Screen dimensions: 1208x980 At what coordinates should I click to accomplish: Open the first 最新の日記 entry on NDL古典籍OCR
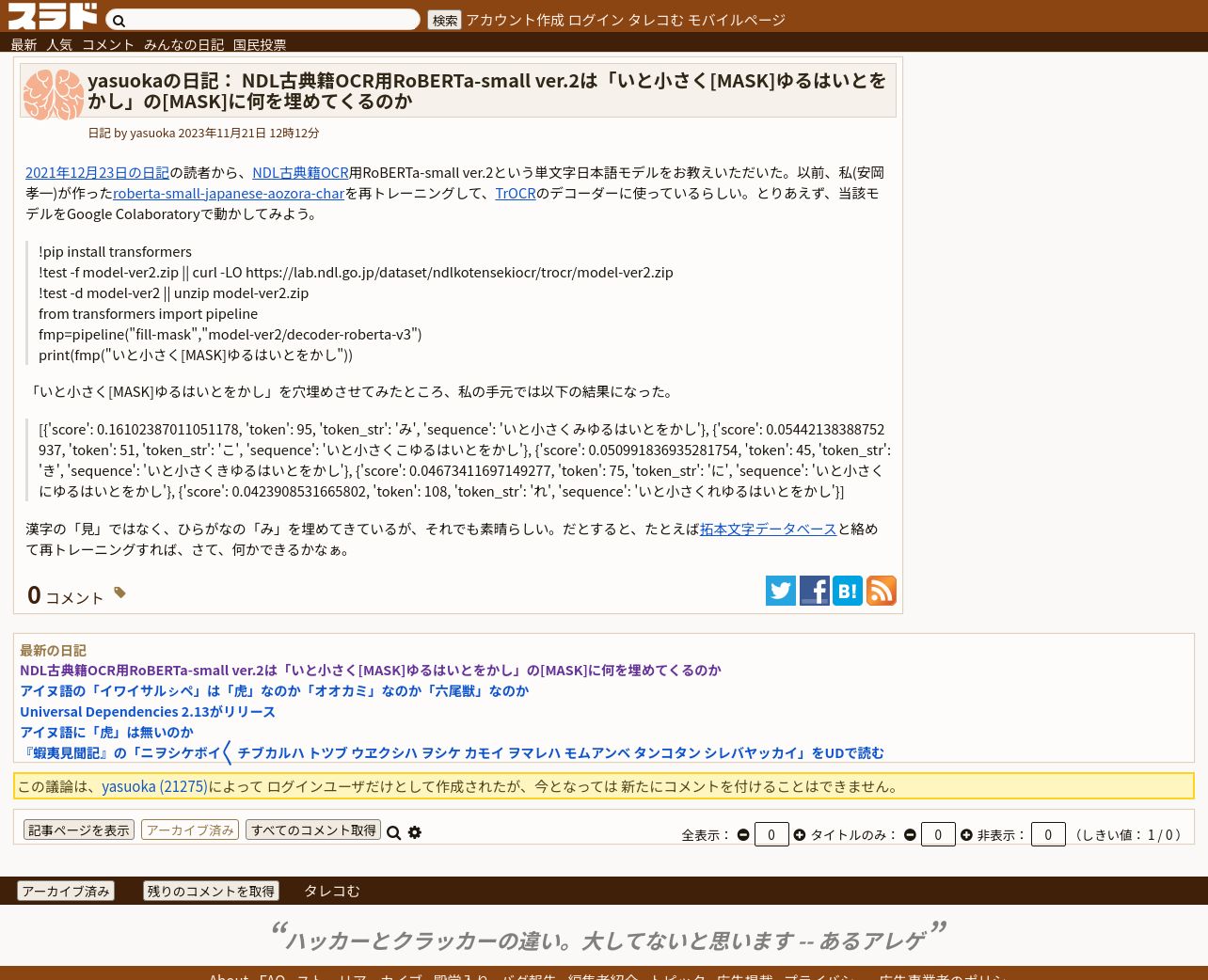point(371,670)
